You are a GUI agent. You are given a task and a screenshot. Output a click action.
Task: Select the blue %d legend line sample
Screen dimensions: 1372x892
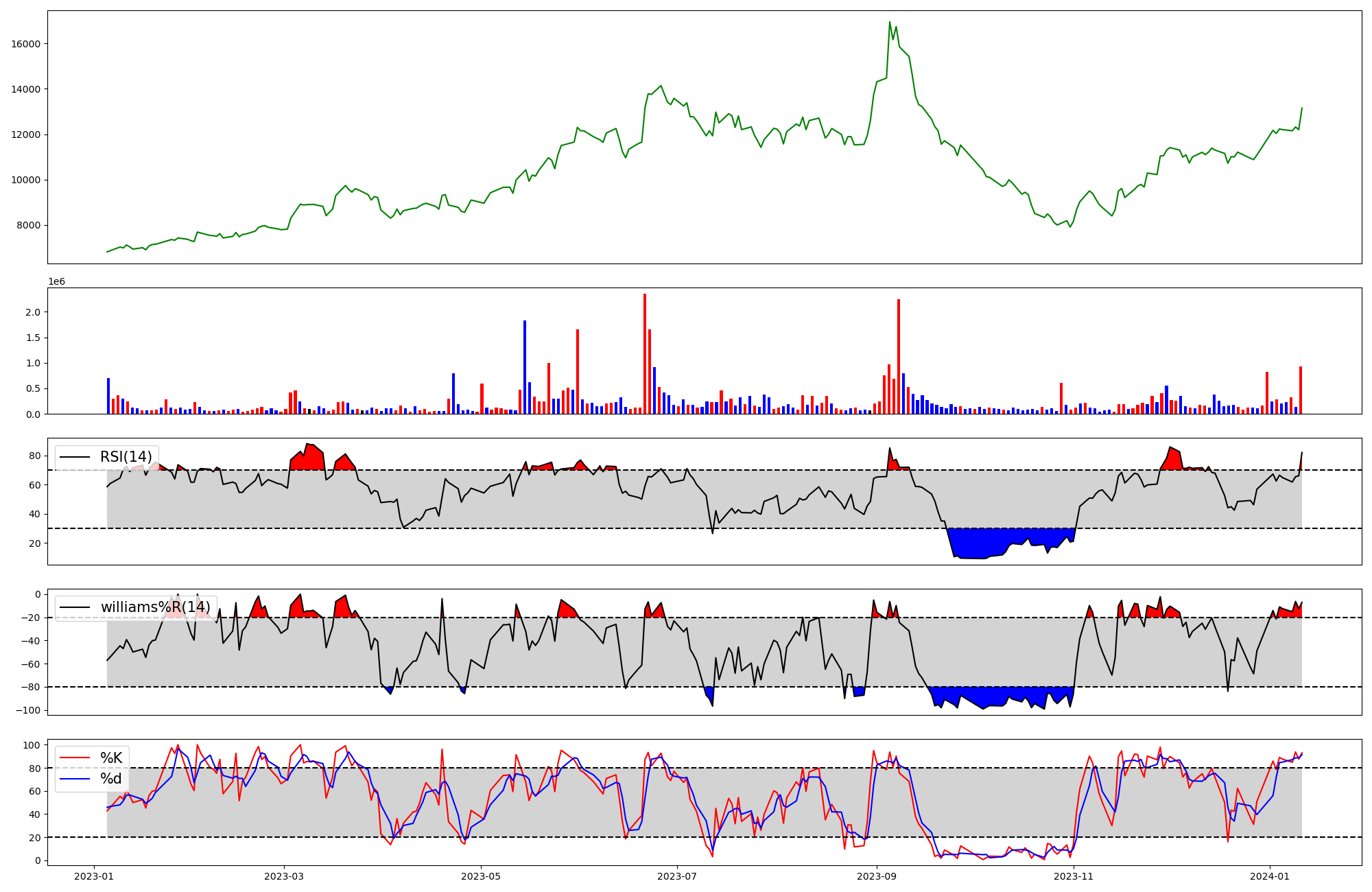pyautogui.click(x=75, y=779)
